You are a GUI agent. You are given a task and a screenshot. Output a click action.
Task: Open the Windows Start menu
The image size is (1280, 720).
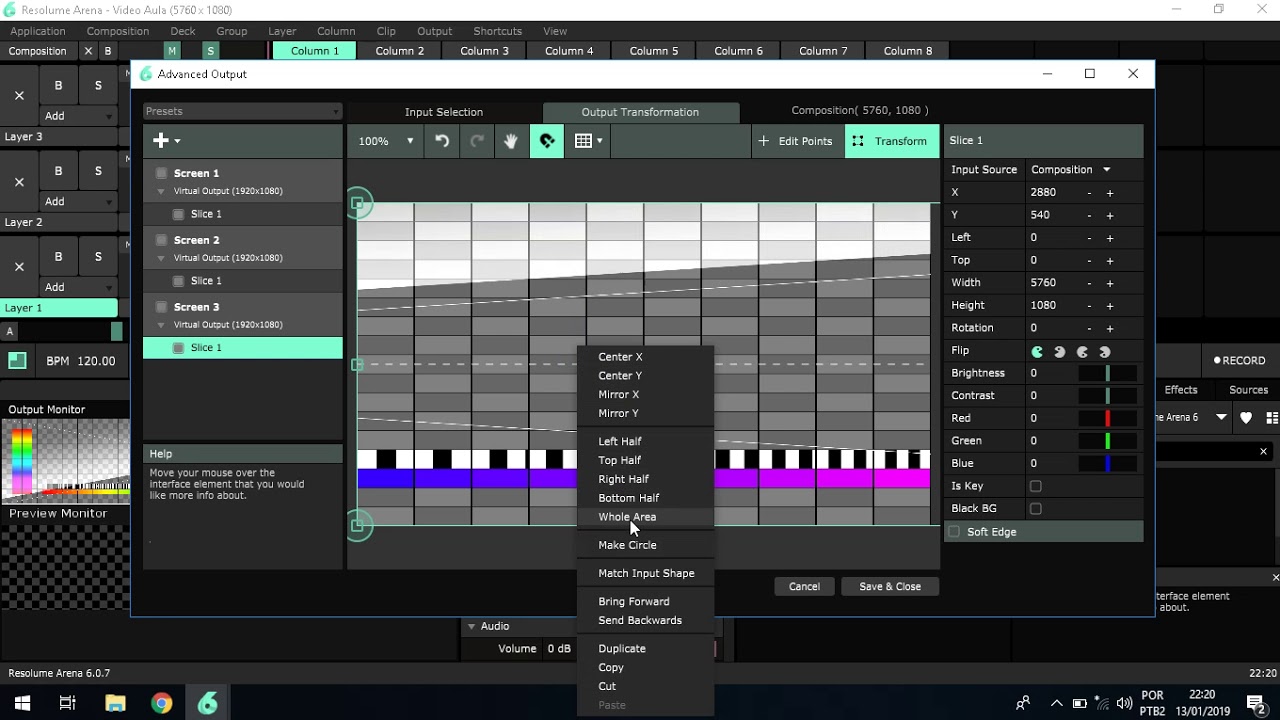point(22,703)
